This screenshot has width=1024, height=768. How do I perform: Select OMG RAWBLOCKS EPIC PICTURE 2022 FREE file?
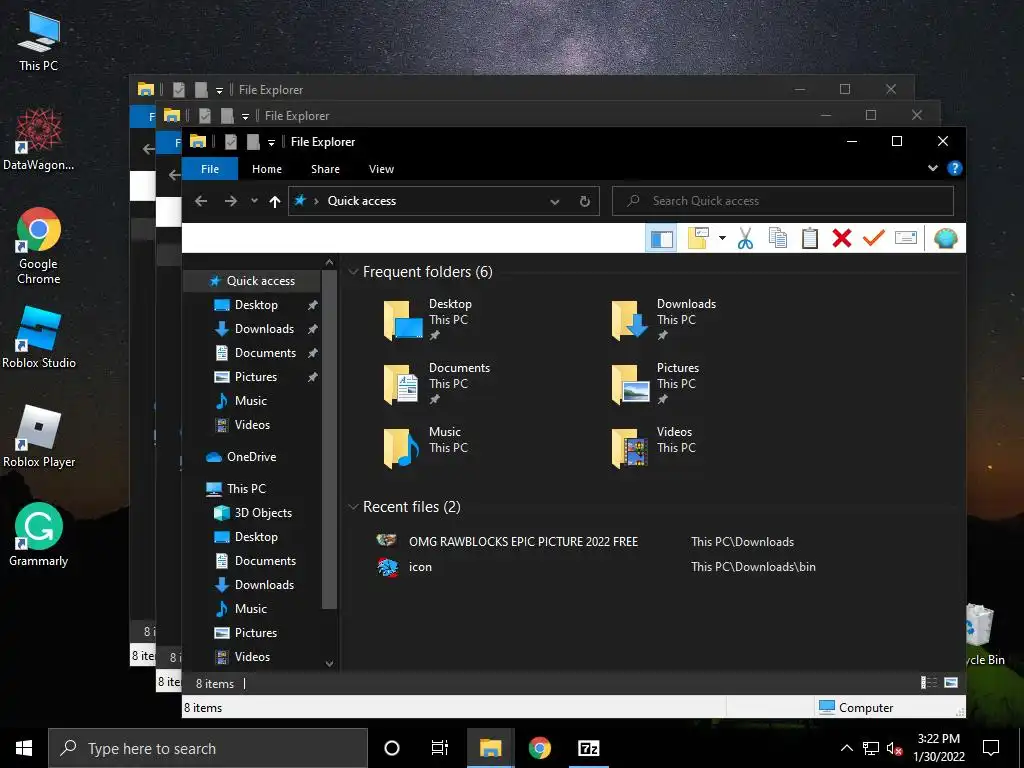coord(523,542)
